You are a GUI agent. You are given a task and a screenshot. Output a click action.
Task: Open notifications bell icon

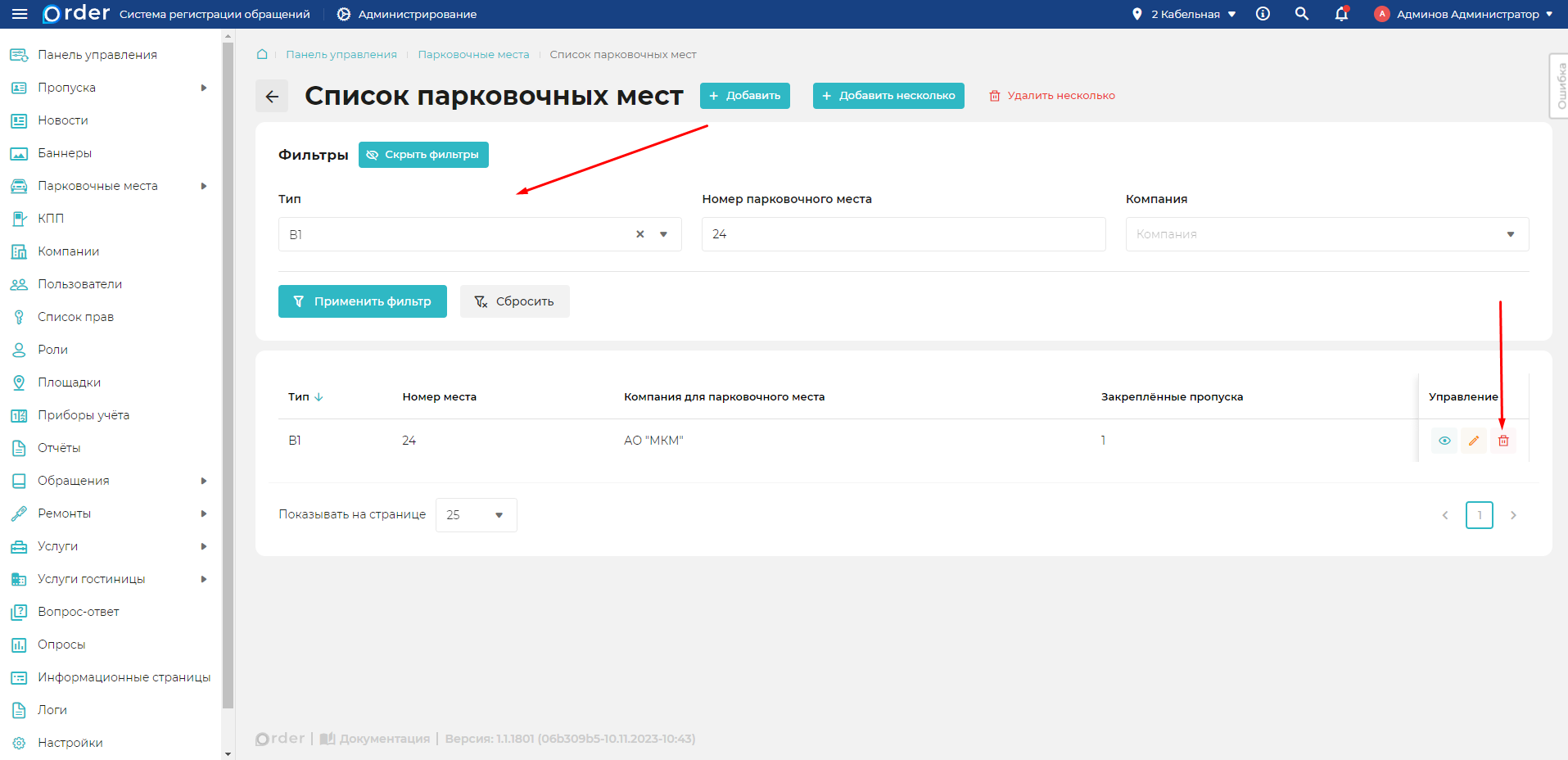click(1341, 14)
